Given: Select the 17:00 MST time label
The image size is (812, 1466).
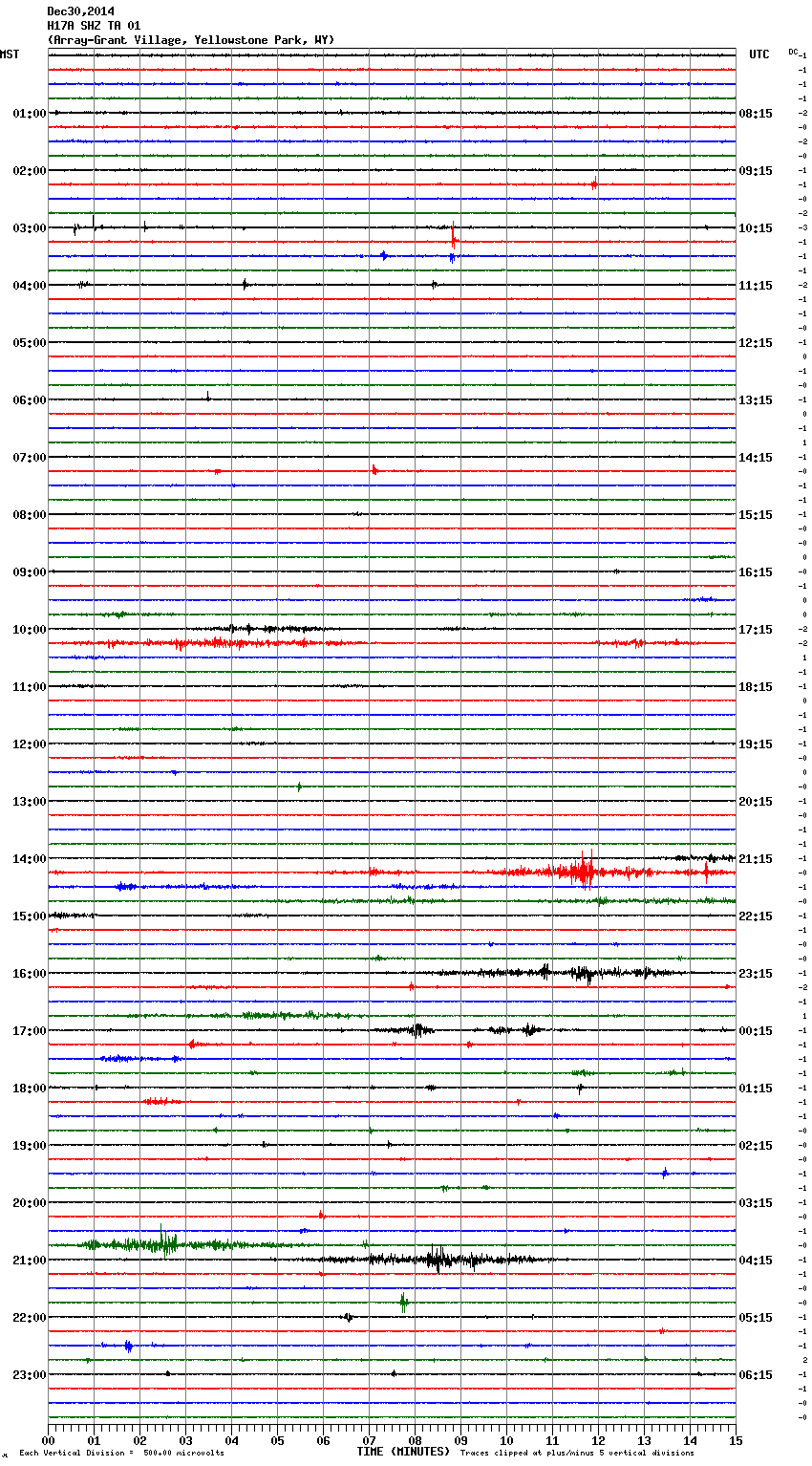Looking at the screenshot, I should click(29, 1031).
